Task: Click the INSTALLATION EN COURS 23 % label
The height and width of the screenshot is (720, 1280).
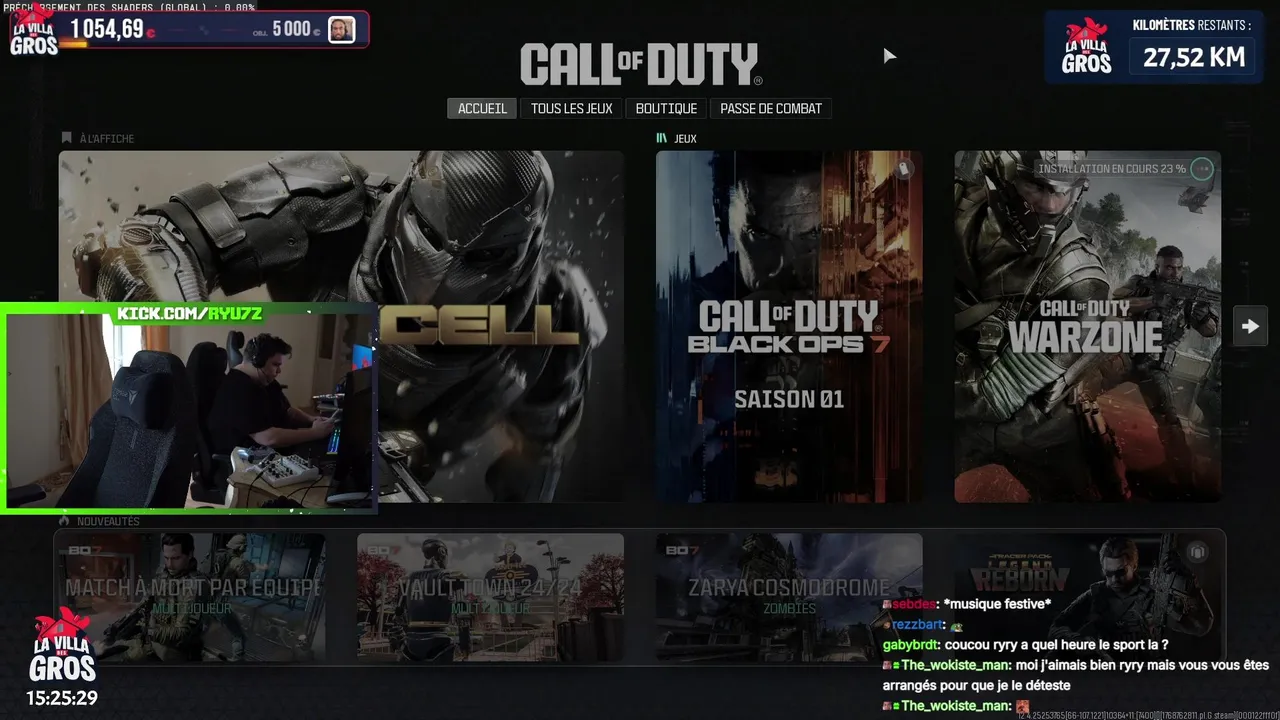Action: pos(1112,169)
